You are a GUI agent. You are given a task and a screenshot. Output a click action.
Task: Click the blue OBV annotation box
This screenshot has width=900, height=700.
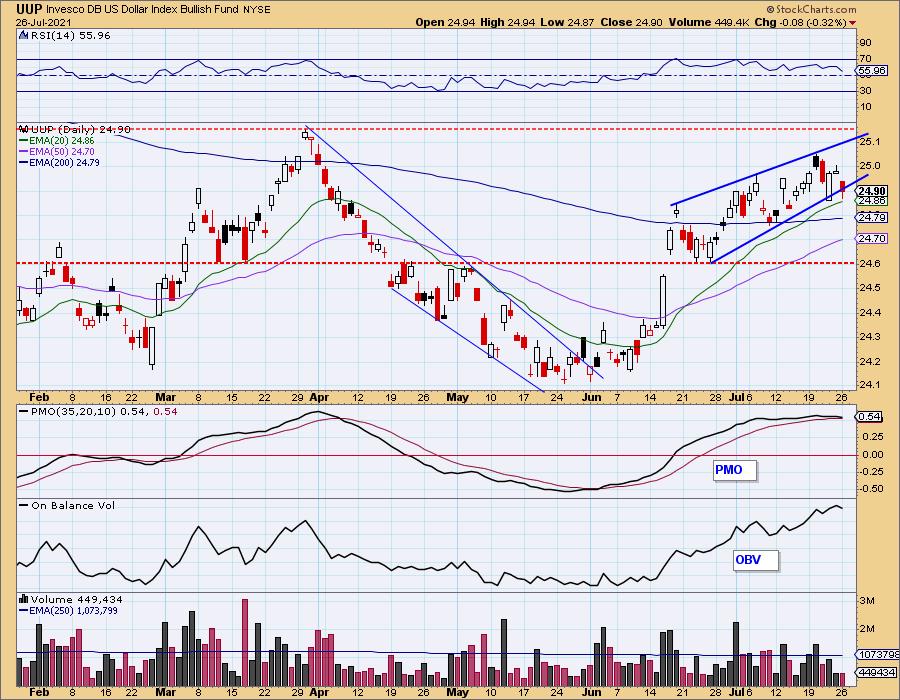point(756,560)
